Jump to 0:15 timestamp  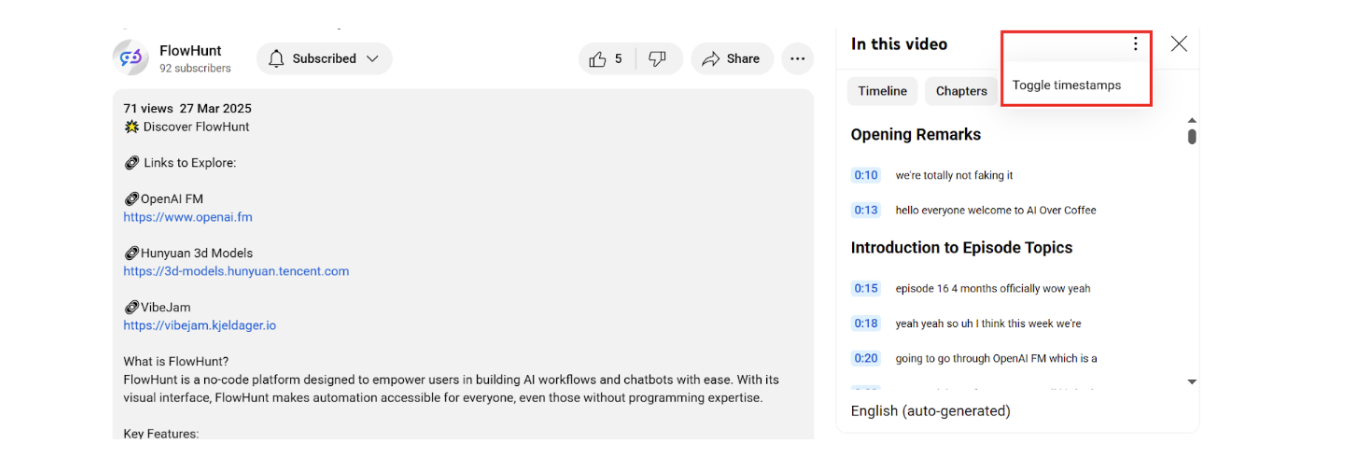[x=866, y=288]
